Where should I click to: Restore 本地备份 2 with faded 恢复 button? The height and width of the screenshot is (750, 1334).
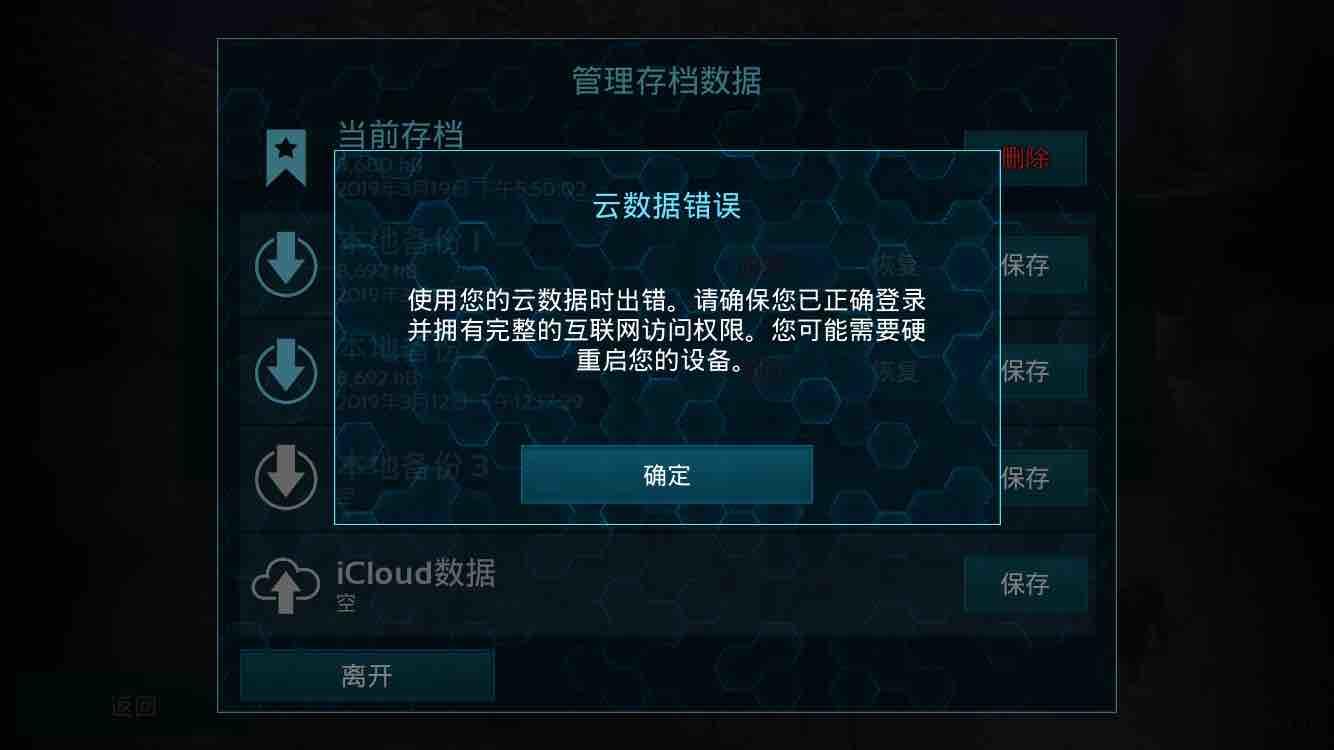893,371
